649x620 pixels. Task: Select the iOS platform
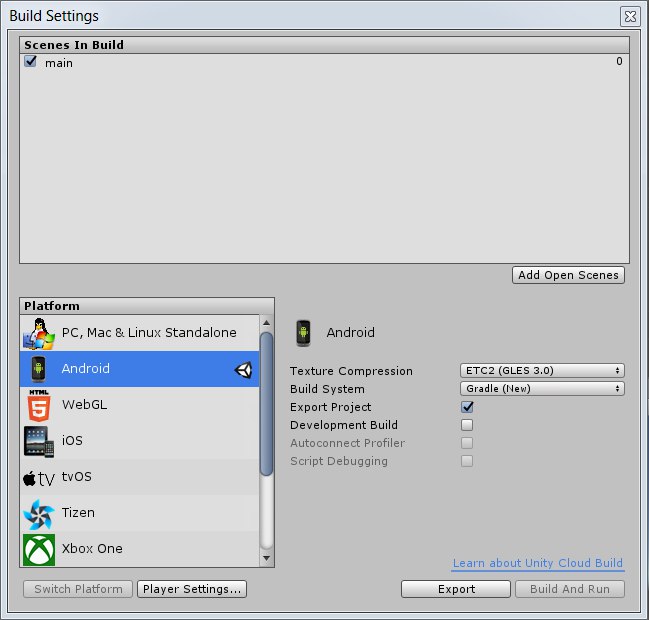(x=139, y=441)
